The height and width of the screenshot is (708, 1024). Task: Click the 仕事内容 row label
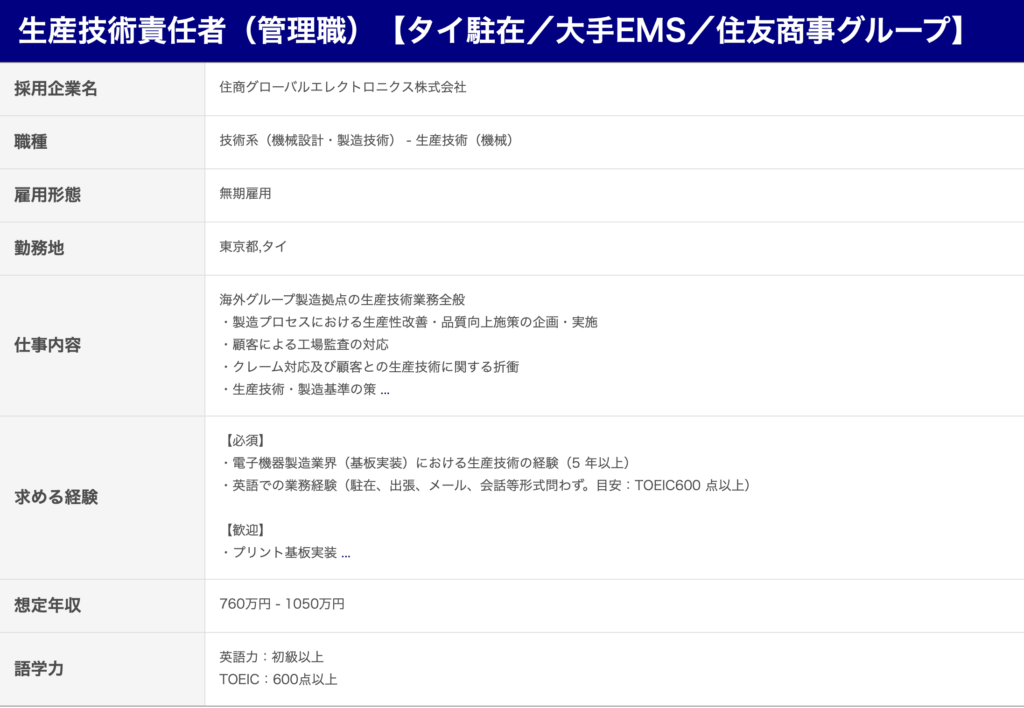point(48,345)
